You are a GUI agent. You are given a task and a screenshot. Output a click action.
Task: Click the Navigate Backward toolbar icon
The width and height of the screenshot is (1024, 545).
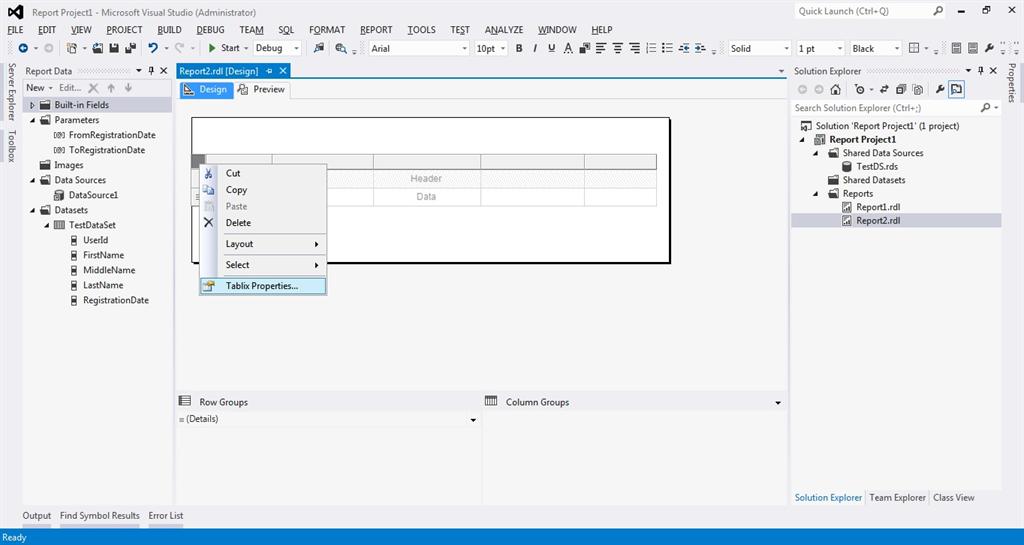pyautogui.click(x=23, y=48)
